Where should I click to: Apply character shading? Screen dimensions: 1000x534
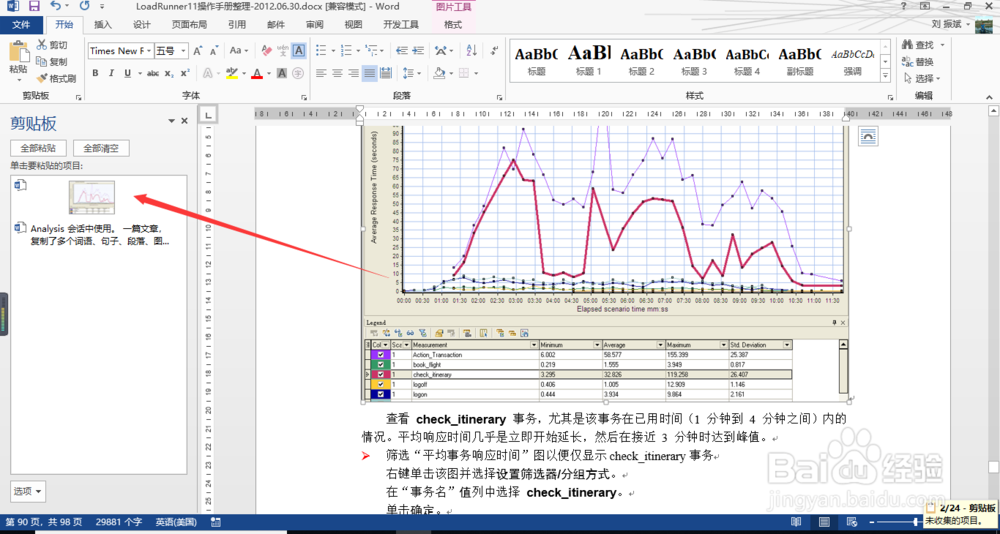(x=283, y=73)
